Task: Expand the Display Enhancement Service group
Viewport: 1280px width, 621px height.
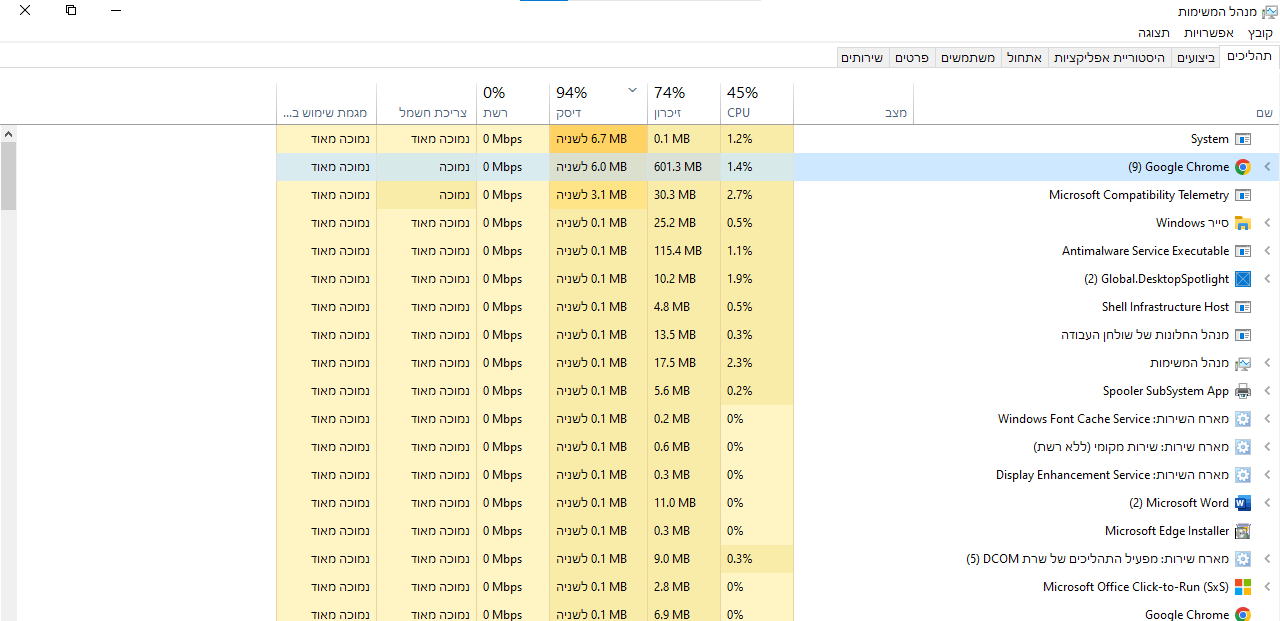Action: click(x=1267, y=475)
